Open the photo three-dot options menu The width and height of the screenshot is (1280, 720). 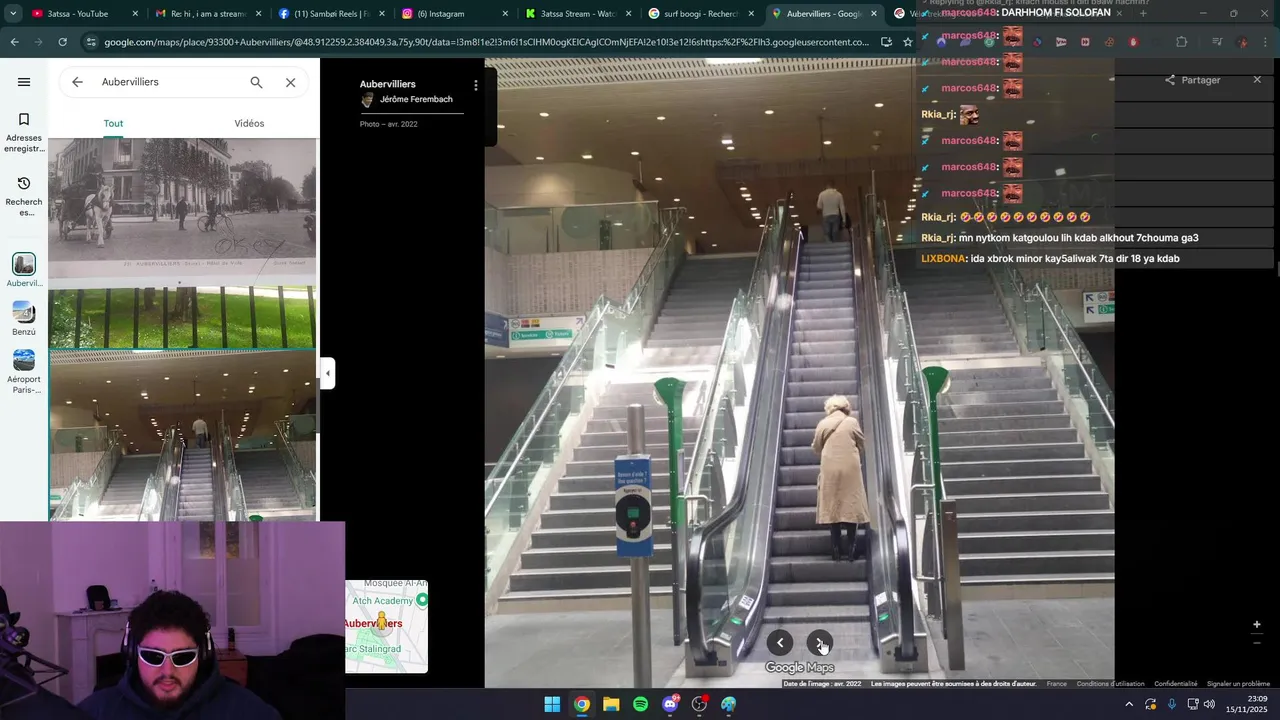[x=476, y=86]
